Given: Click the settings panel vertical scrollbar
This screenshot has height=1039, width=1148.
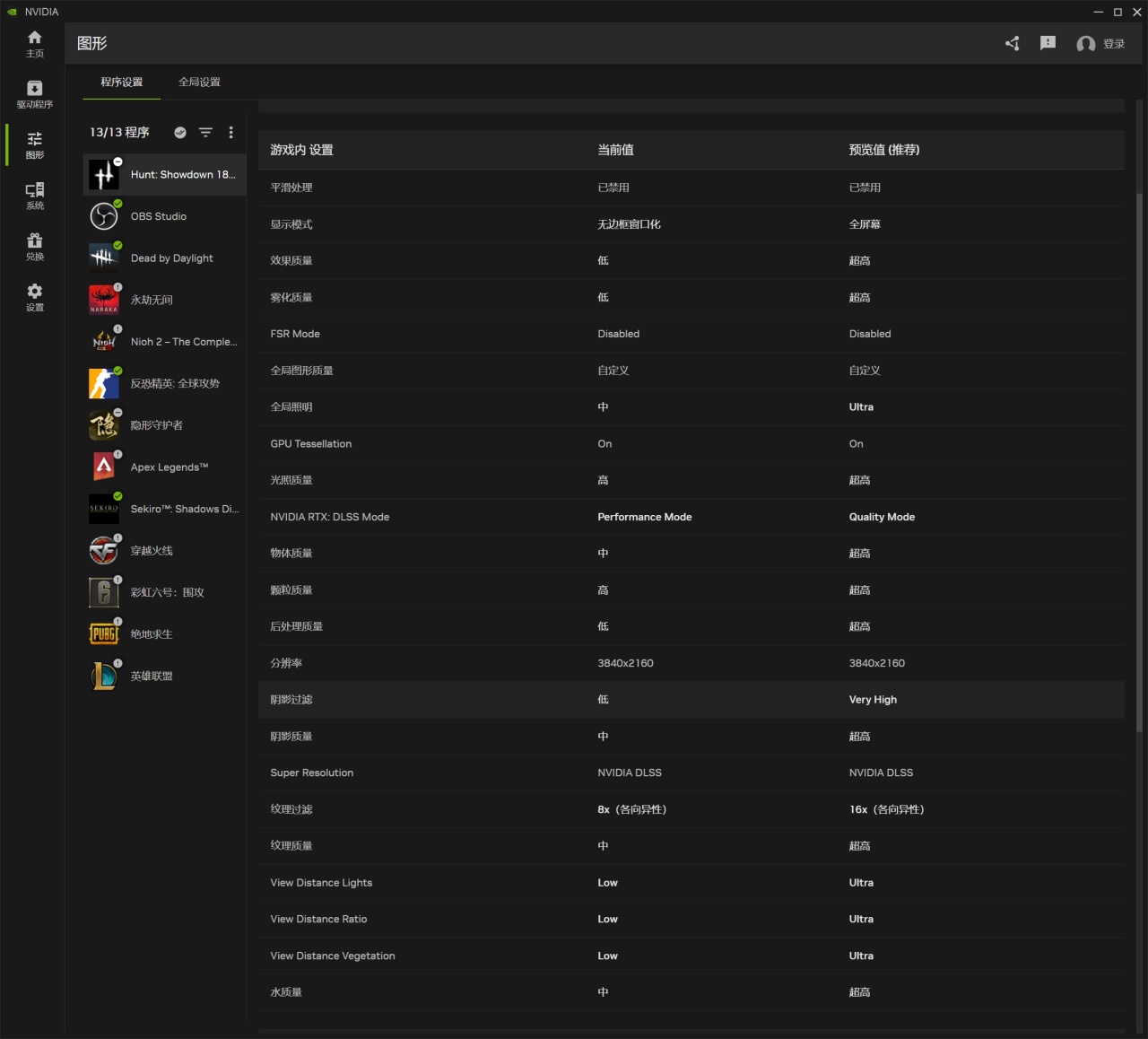Looking at the screenshot, I should coord(1140,461).
